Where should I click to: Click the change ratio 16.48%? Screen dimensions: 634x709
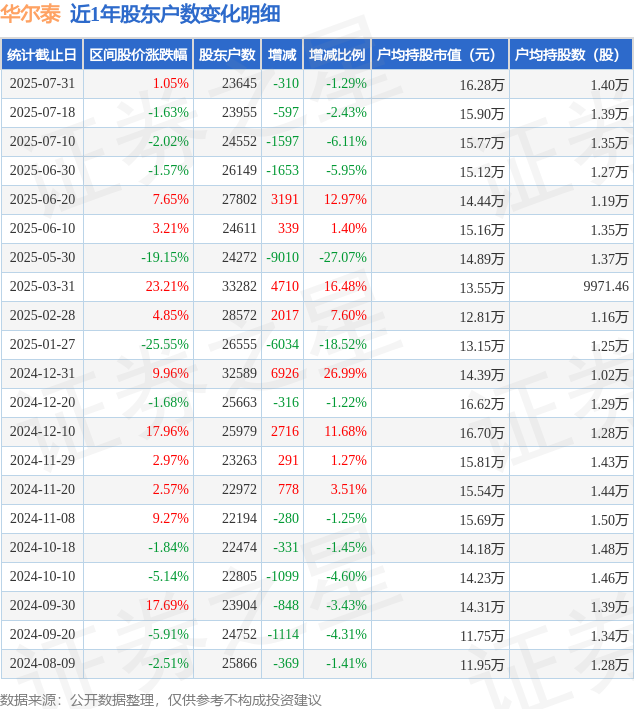coord(345,286)
